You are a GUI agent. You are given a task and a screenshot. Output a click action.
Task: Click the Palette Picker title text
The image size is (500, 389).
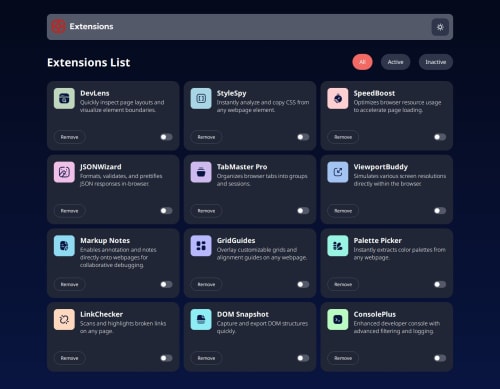click(378, 241)
